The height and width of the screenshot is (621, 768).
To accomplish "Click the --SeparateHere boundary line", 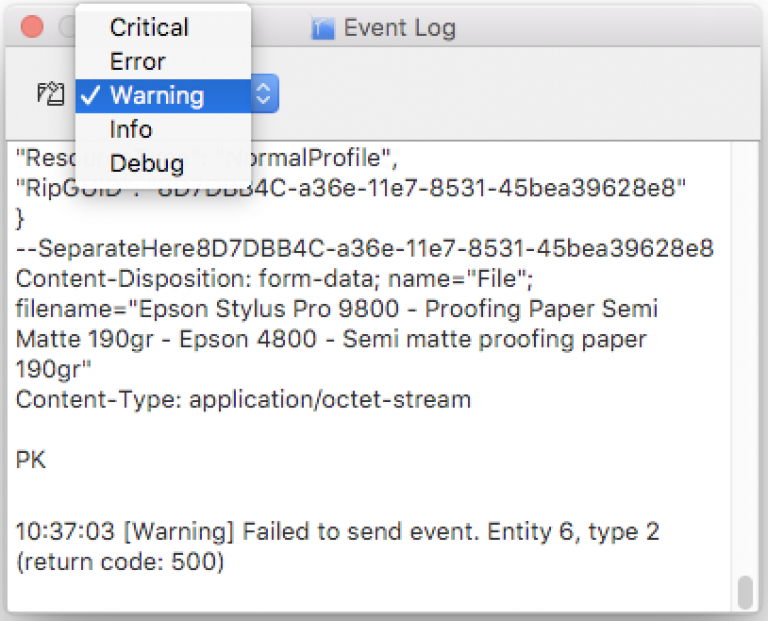I will point(365,248).
